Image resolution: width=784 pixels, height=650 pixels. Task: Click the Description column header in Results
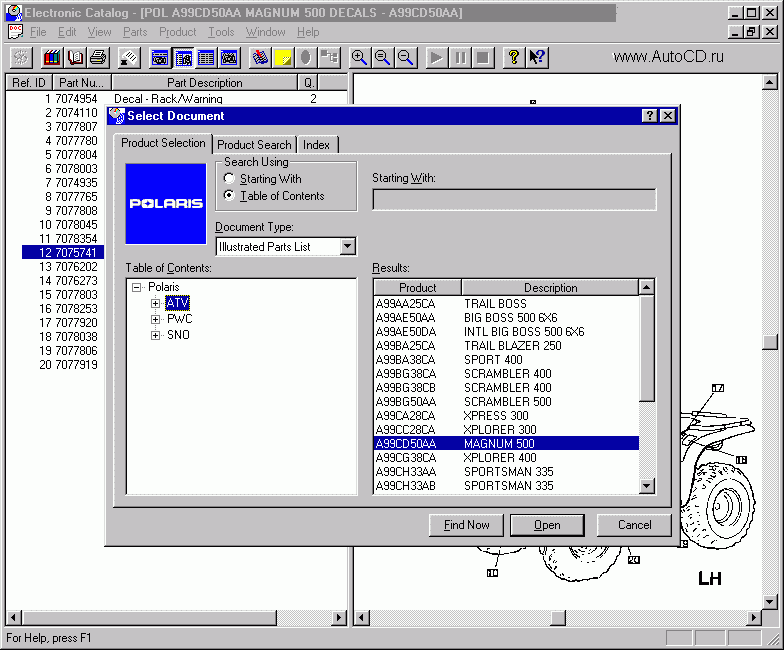coord(550,288)
